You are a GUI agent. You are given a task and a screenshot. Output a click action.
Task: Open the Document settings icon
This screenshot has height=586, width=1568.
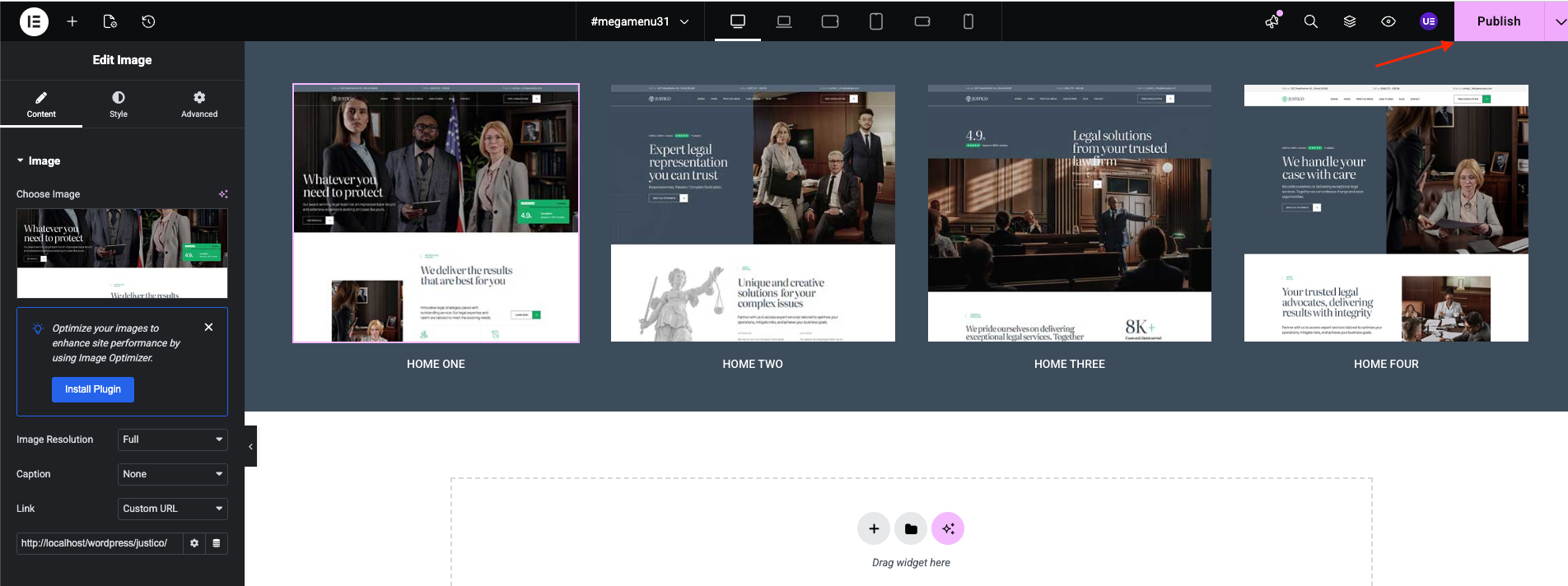coord(110,21)
